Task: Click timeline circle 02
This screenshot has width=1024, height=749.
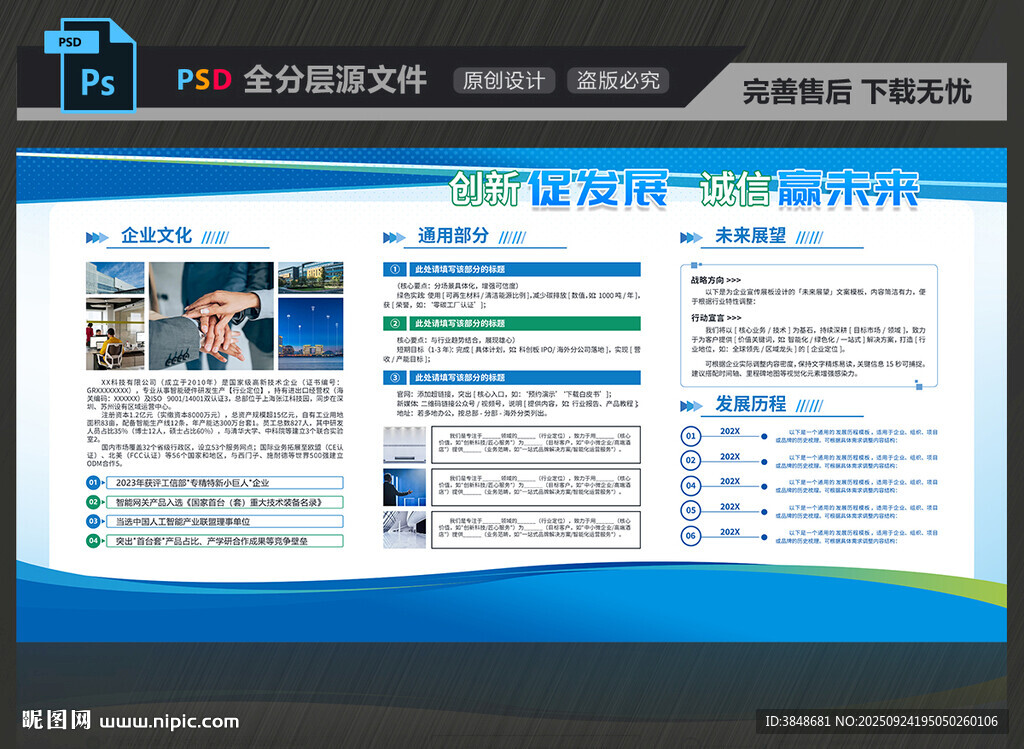Action: point(691,460)
